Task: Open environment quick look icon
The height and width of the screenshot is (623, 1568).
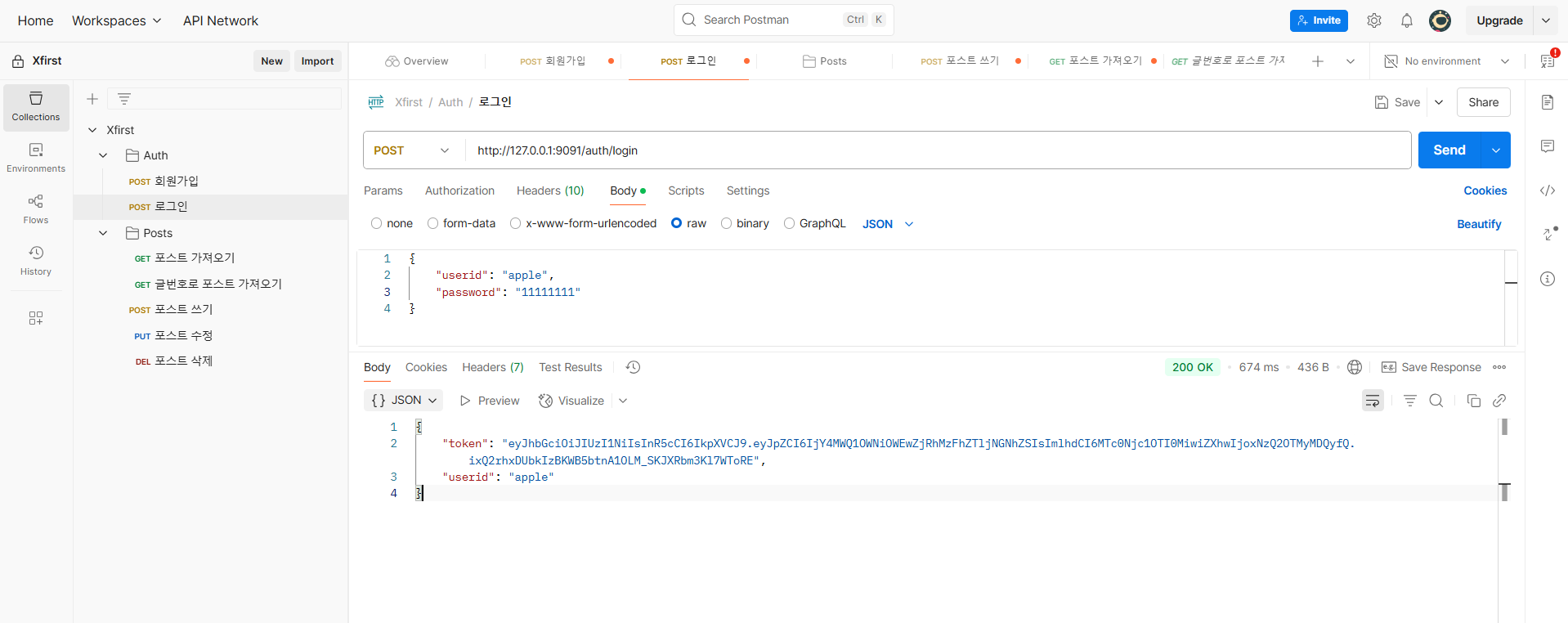Action: click(x=1548, y=61)
